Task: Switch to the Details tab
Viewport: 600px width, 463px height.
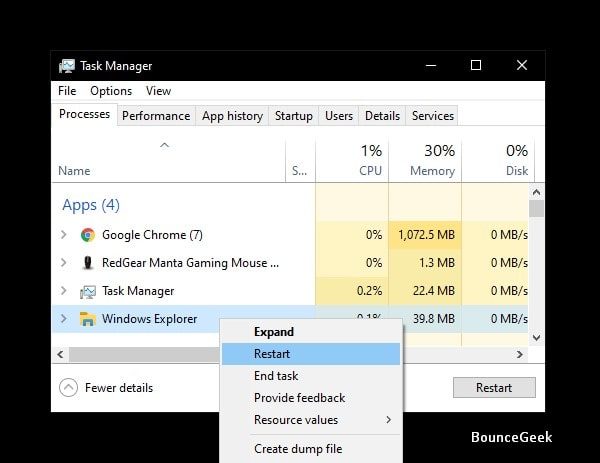Action: (382, 116)
